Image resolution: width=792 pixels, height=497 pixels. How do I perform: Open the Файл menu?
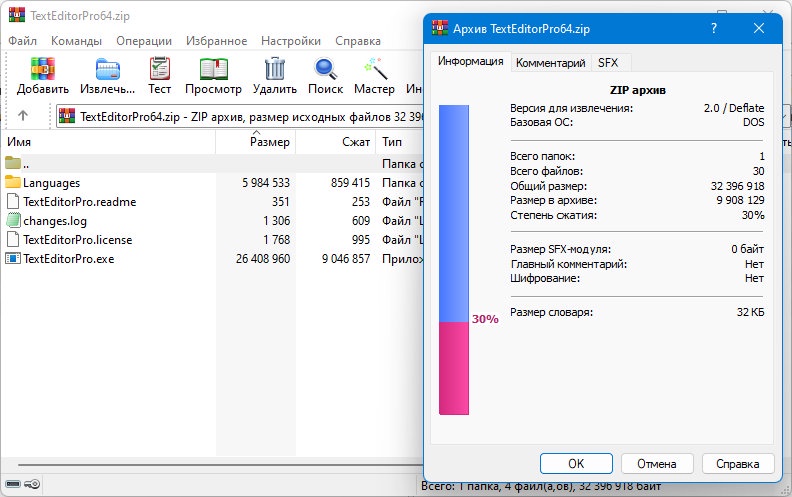tap(22, 41)
